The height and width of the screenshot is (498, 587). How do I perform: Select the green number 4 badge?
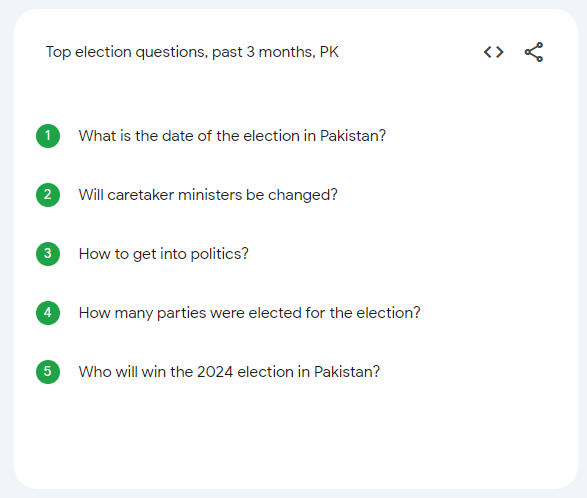48,313
